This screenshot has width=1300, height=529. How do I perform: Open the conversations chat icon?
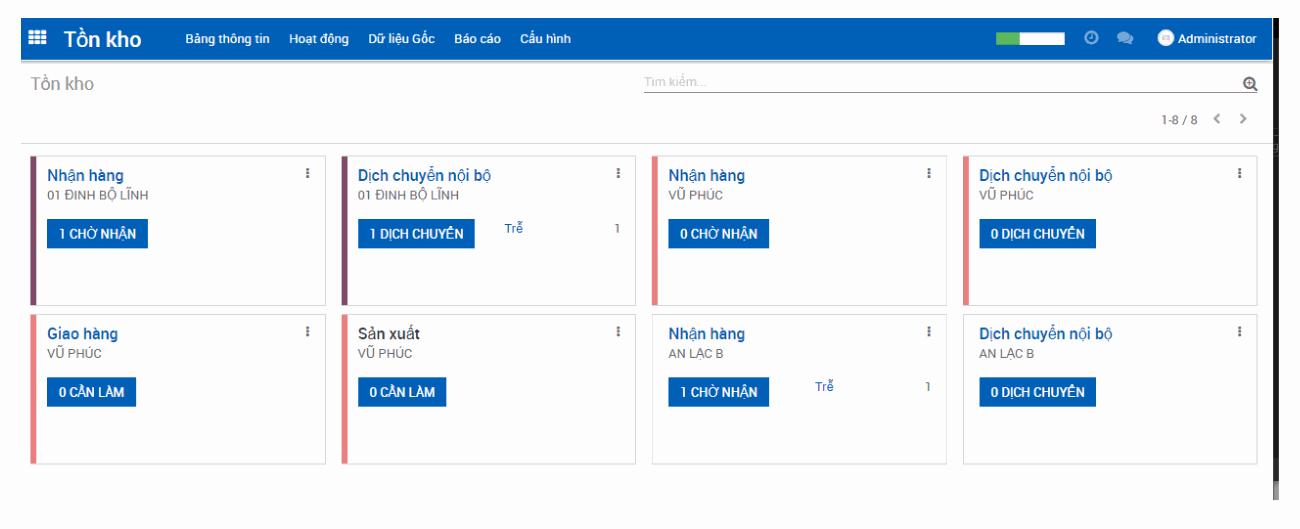click(x=1125, y=38)
